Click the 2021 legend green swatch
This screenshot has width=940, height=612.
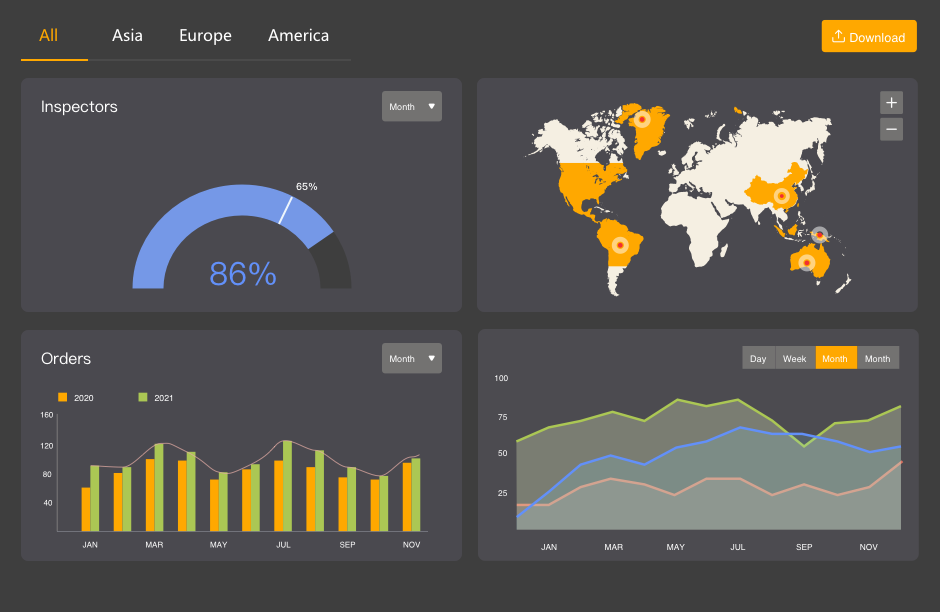143,397
